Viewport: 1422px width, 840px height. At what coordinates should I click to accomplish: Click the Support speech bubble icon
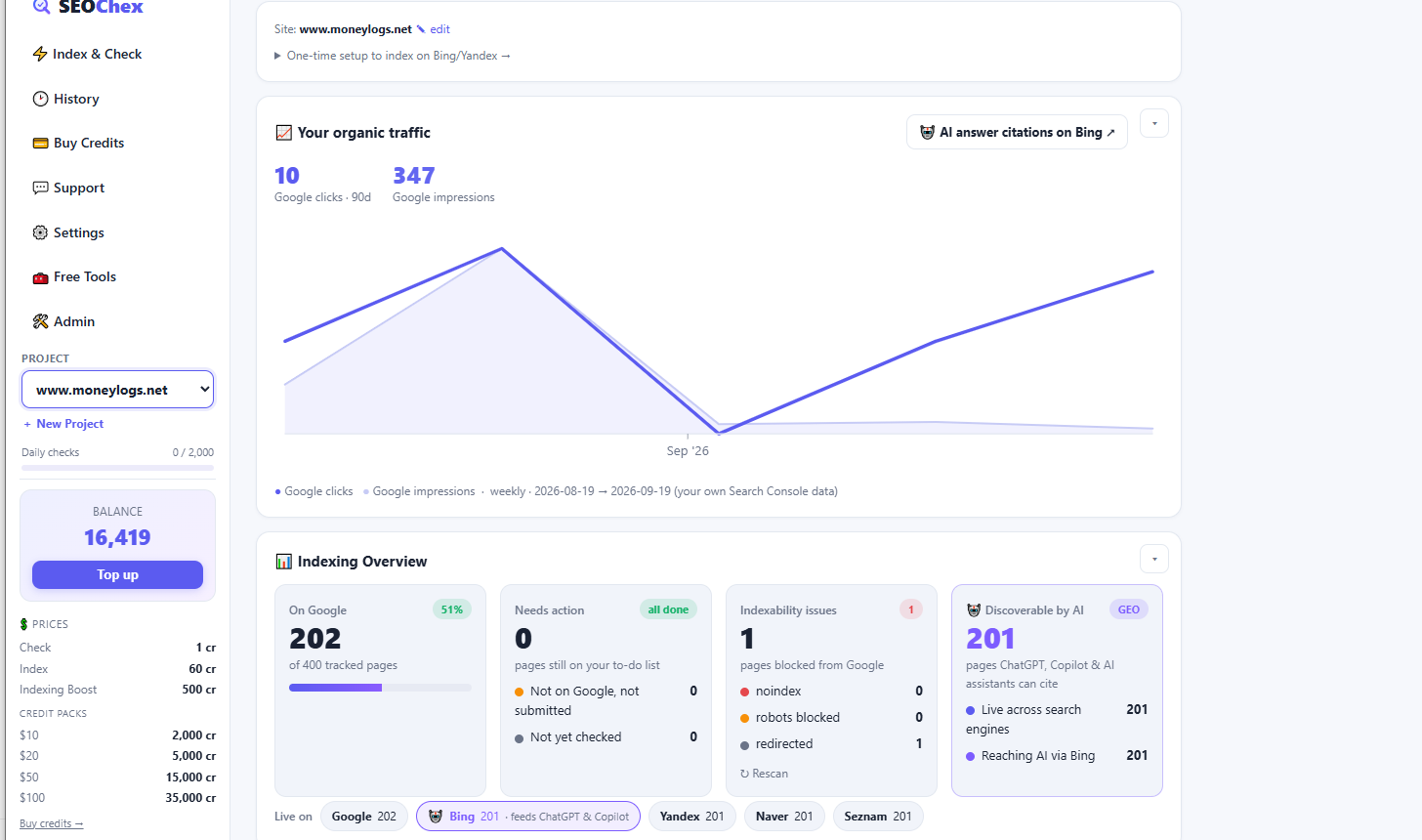point(40,188)
